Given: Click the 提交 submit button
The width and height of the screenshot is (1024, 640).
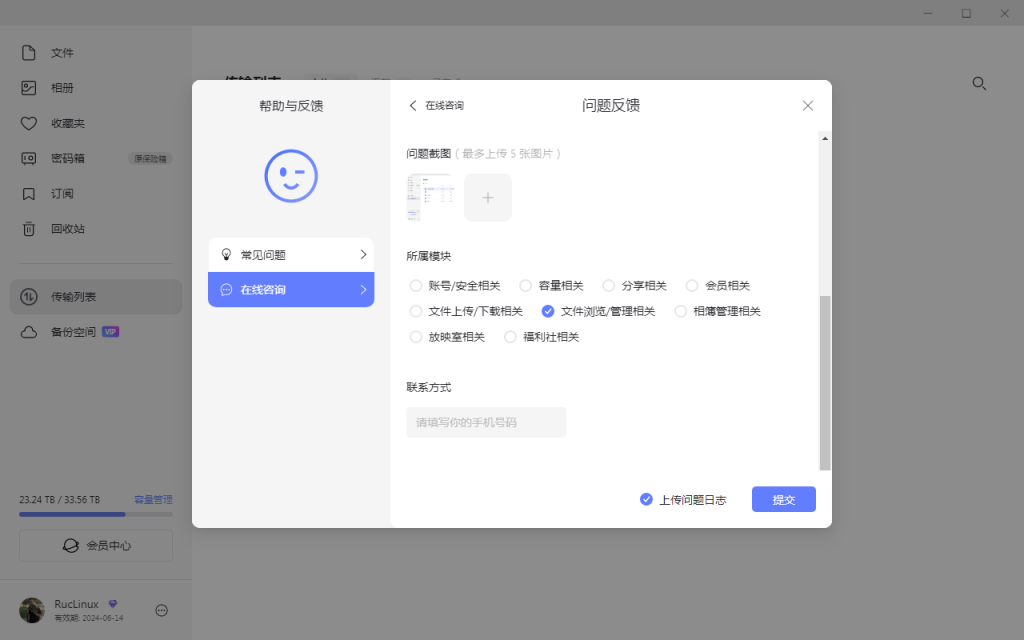Looking at the screenshot, I should [x=783, y=499].
